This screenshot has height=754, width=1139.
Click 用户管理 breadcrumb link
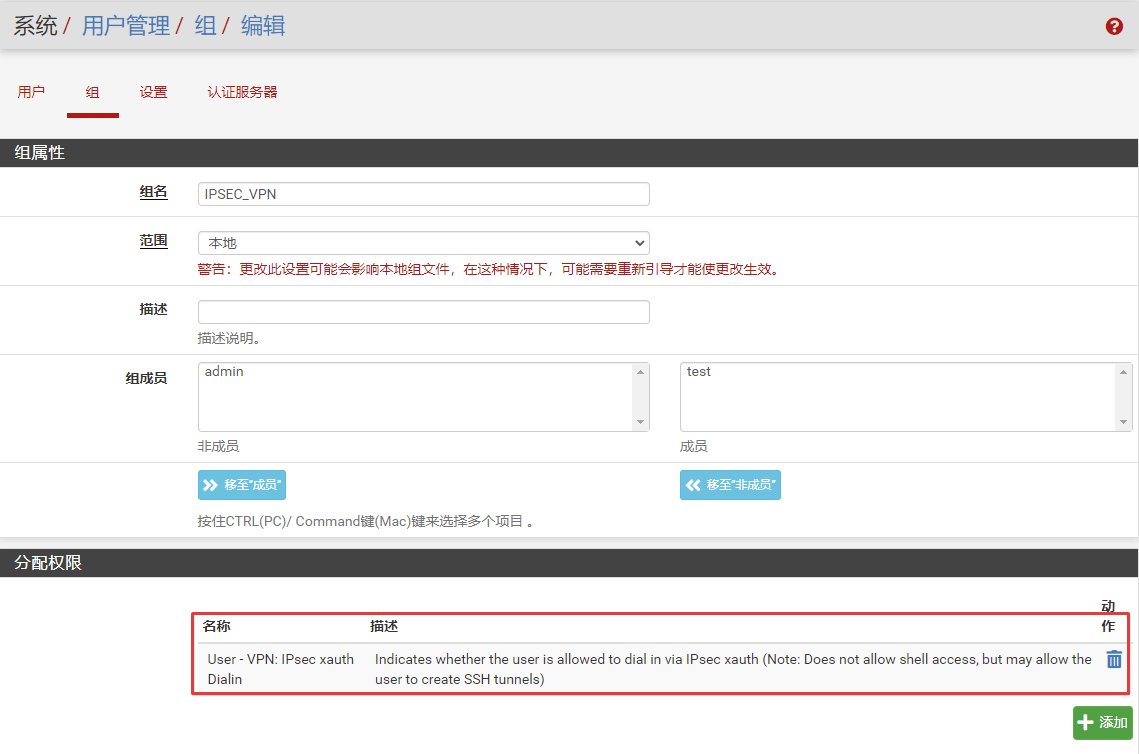coord(126,26)
